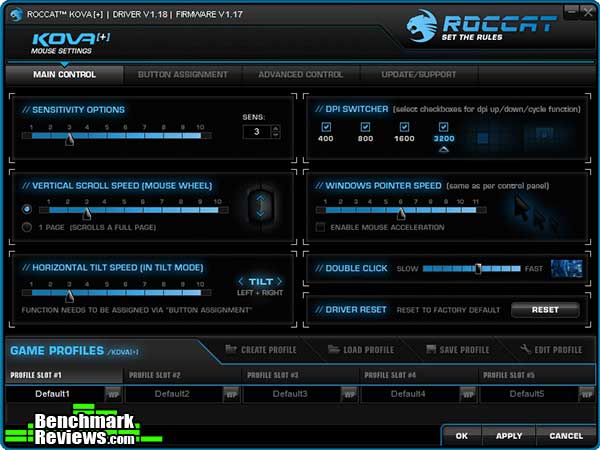Select Profile Slot #5 tab
The height and width of the screenshot is (450, 600).
[x=537, y=375]
